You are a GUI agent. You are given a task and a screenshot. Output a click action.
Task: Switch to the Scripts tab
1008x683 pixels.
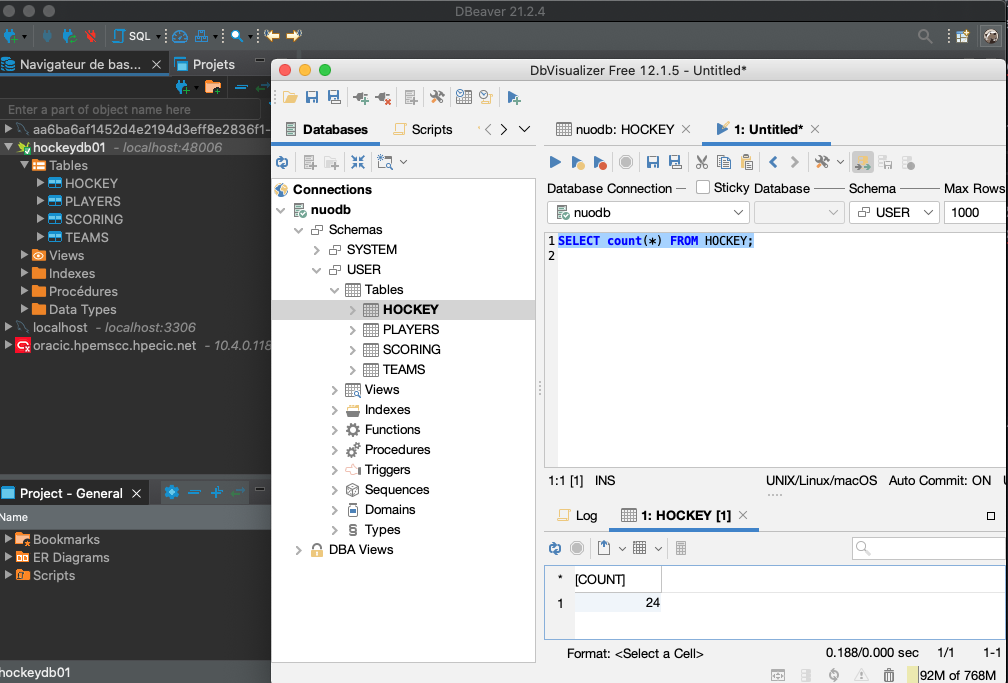[x=423, y=129]
